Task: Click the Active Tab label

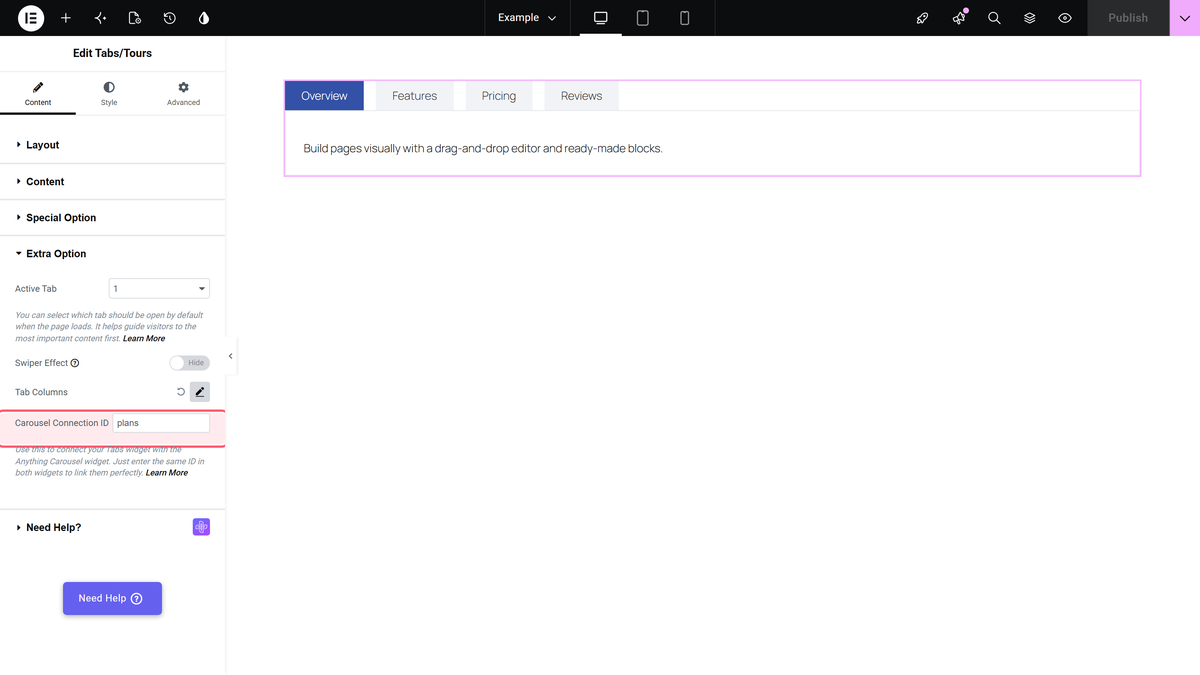Action: [x=36, y=289]
